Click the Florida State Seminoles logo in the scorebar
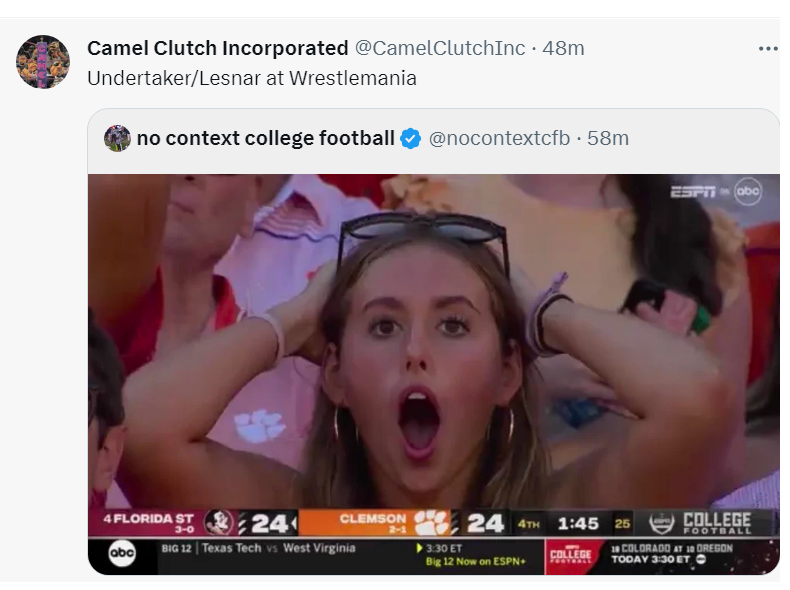The width and height of the screenshot is (790, 590). (218, 522)
